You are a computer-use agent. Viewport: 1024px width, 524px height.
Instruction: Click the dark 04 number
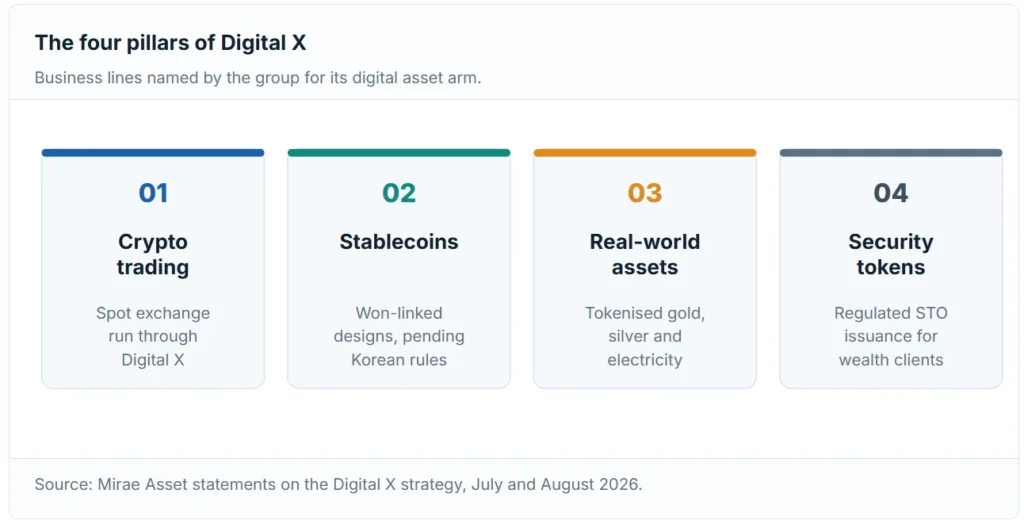pyautogui.click(x=891, y=193)
